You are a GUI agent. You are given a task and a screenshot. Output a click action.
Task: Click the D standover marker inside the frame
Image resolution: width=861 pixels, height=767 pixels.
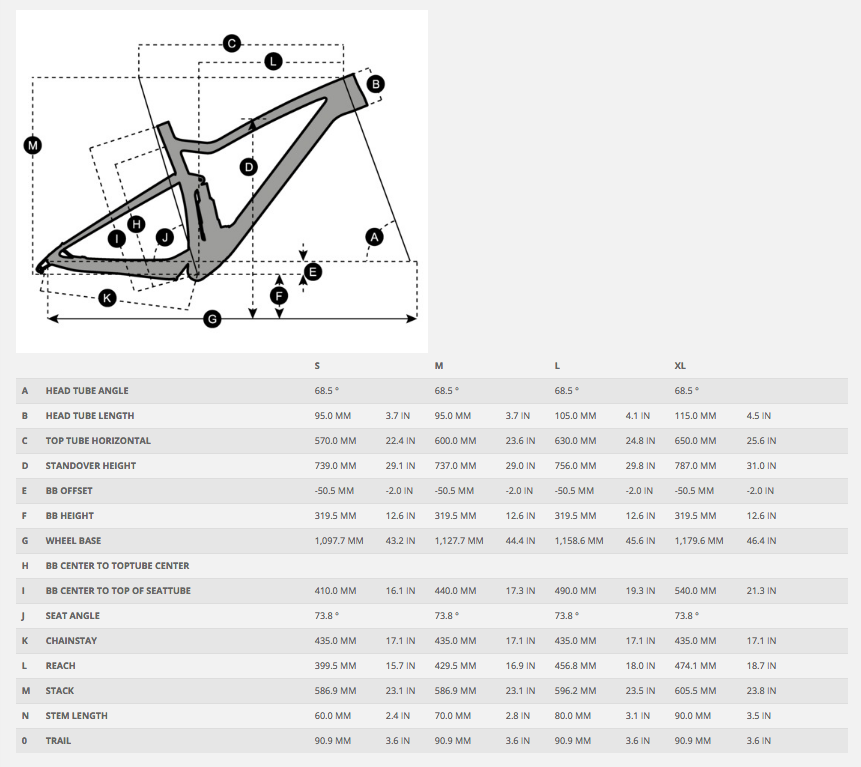(249, 167)
